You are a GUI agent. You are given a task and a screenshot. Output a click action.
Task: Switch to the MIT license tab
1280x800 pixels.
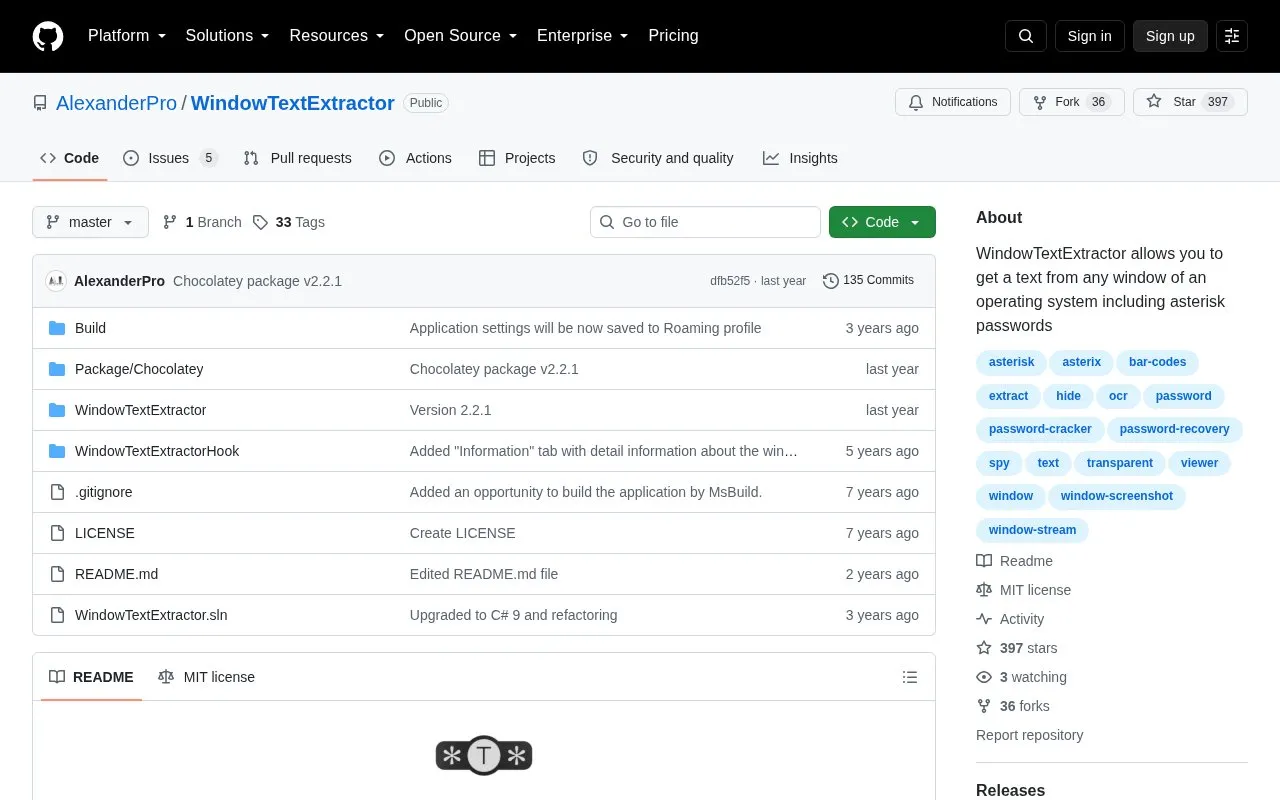click(206, 677)
